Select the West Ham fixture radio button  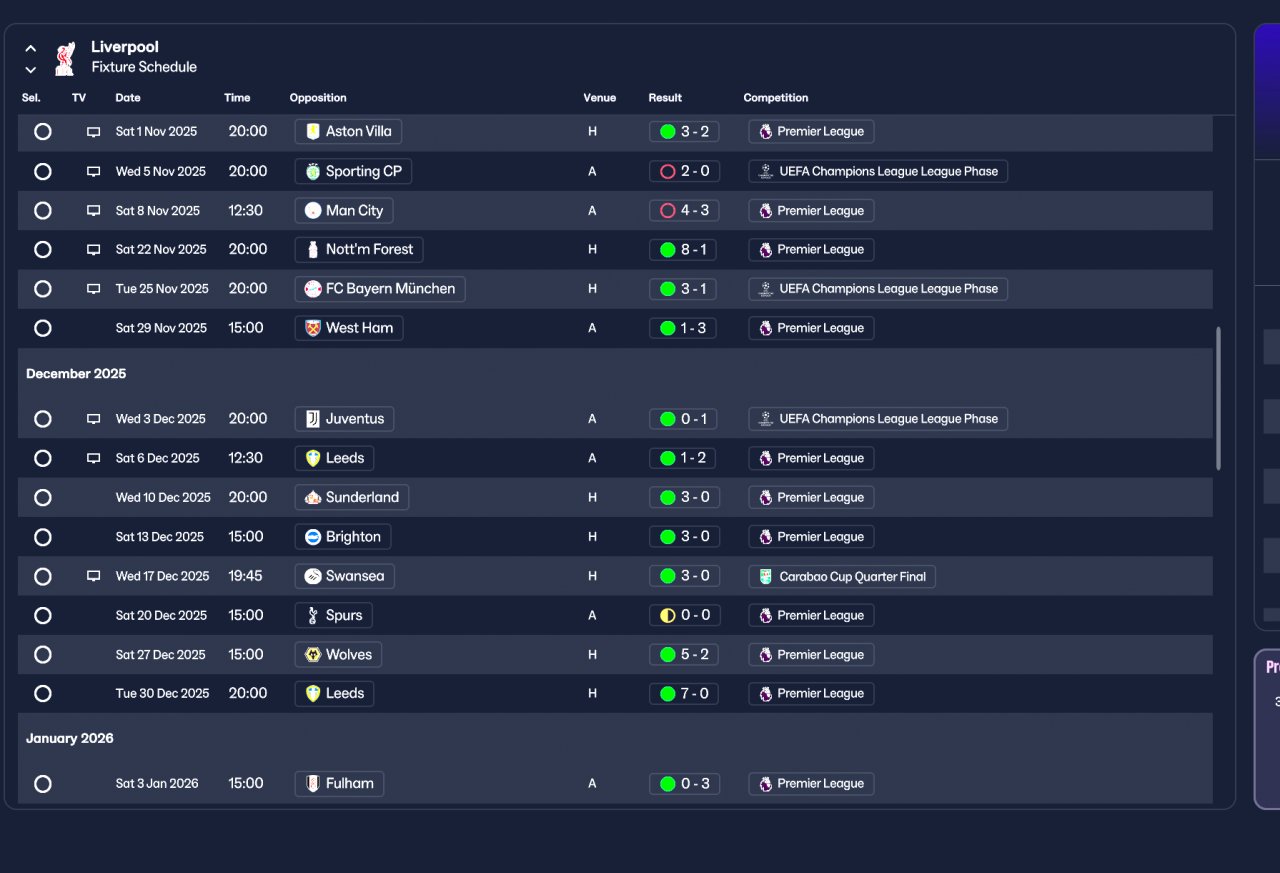[x=43, y=328]
